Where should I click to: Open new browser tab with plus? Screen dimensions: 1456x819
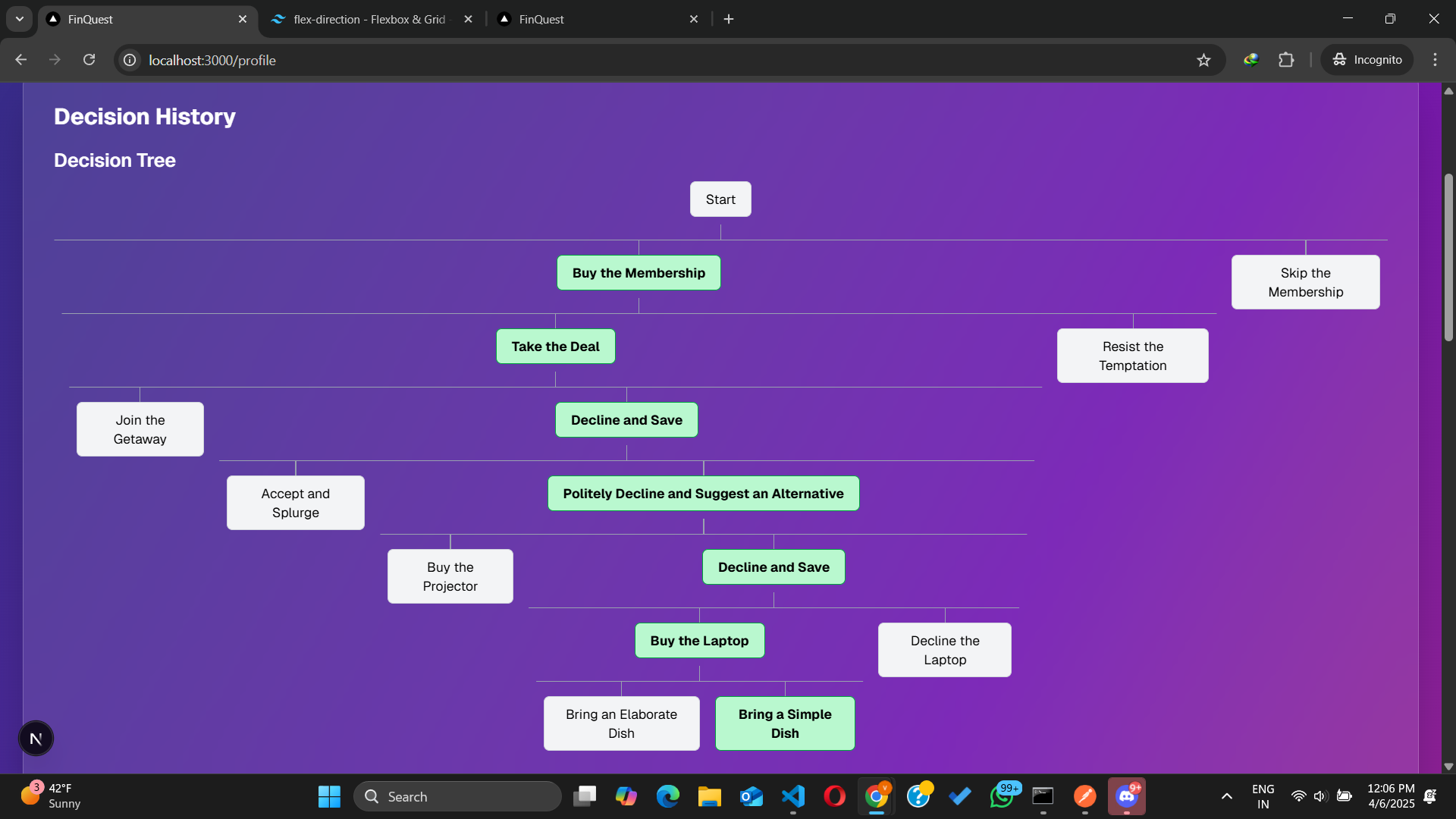(x=729, y=19)
